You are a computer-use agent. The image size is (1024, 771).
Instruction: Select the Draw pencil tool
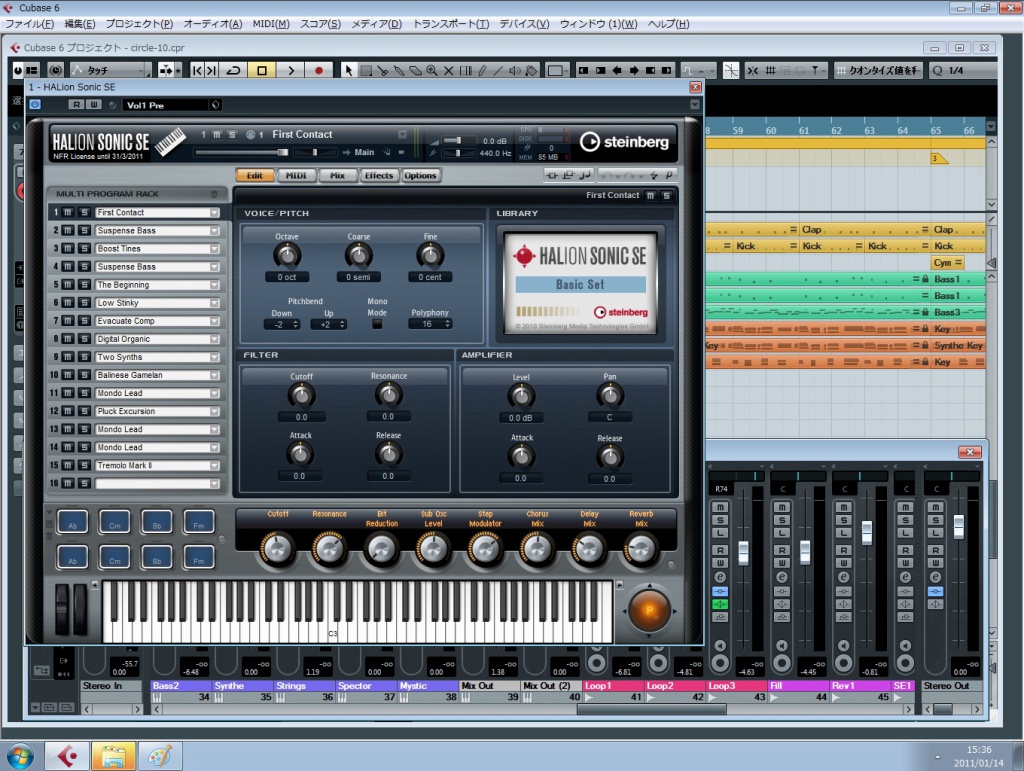pos(482,71)
